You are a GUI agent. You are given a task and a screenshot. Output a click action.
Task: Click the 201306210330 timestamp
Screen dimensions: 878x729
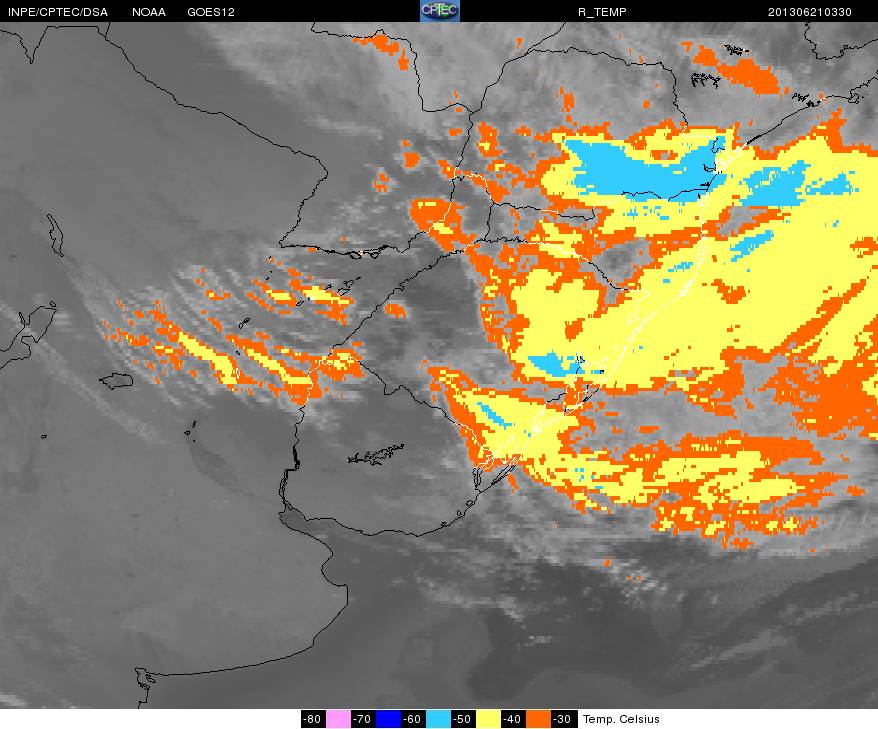point(810,12)
